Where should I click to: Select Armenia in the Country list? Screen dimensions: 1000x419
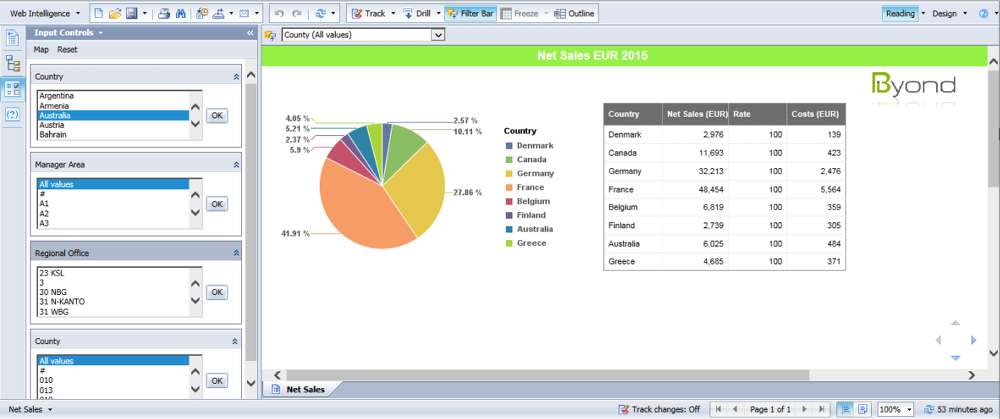point(54,105)
